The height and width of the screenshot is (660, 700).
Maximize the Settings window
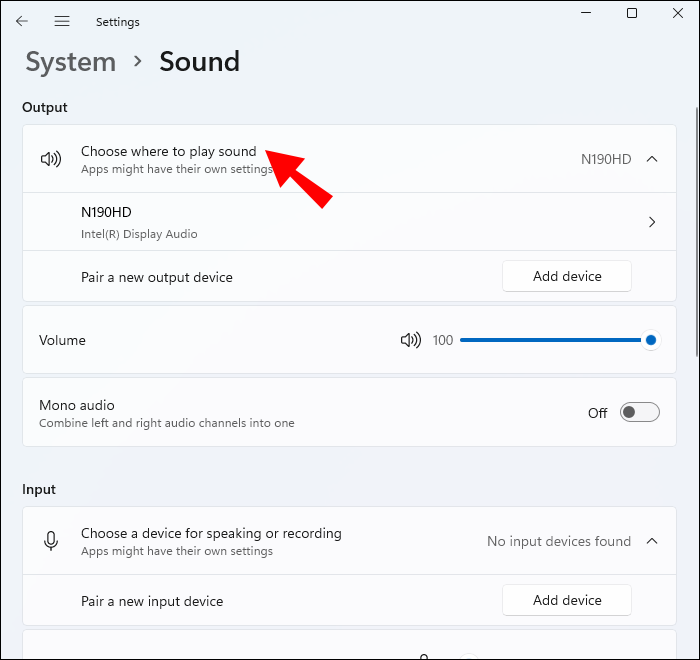[632, 13]
